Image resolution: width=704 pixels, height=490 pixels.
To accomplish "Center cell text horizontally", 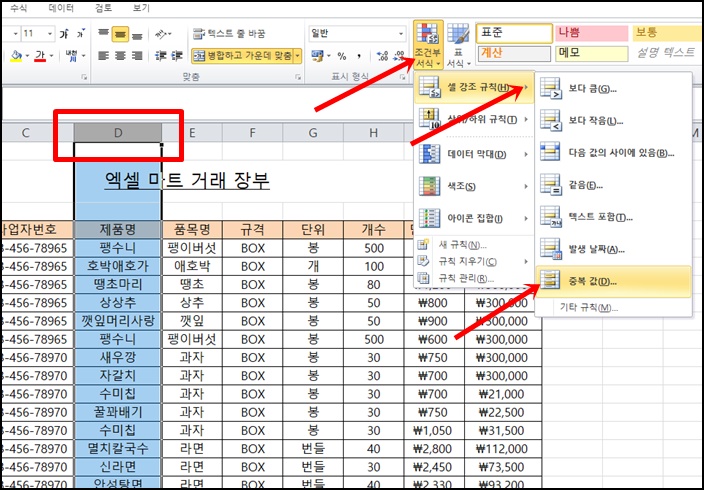I will pos(120,56).
